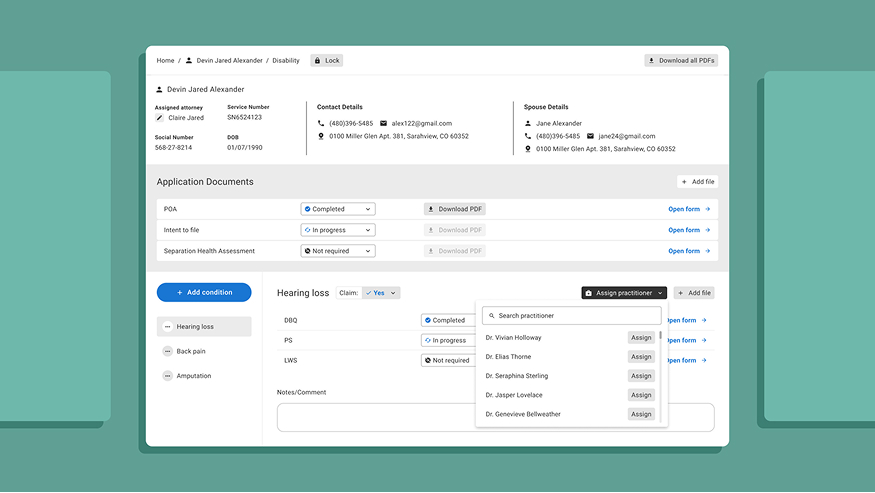The image size is (875, 493).
Task: Open form for DBQ row
Action: [688, 320]
